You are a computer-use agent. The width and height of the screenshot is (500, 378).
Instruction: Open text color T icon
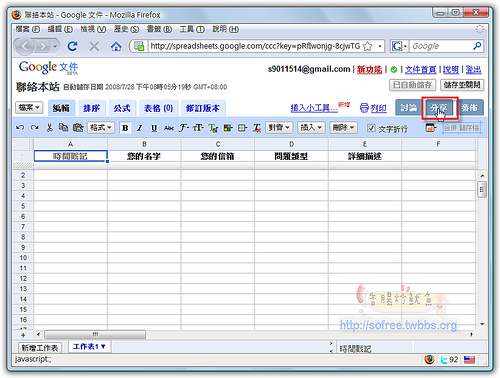pyautogui.click(x=213, y=128)
